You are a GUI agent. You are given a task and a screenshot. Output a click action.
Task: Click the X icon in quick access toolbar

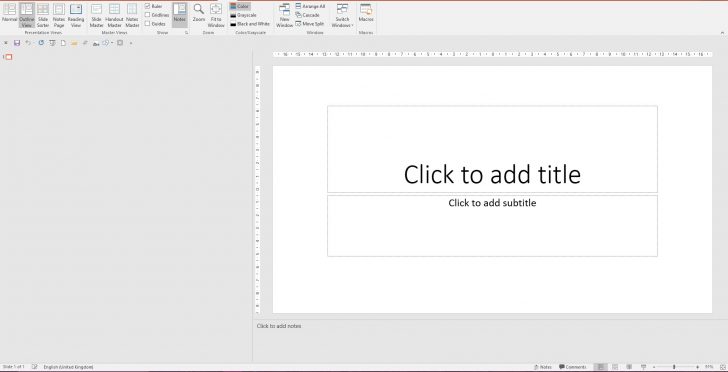(6, 43)
